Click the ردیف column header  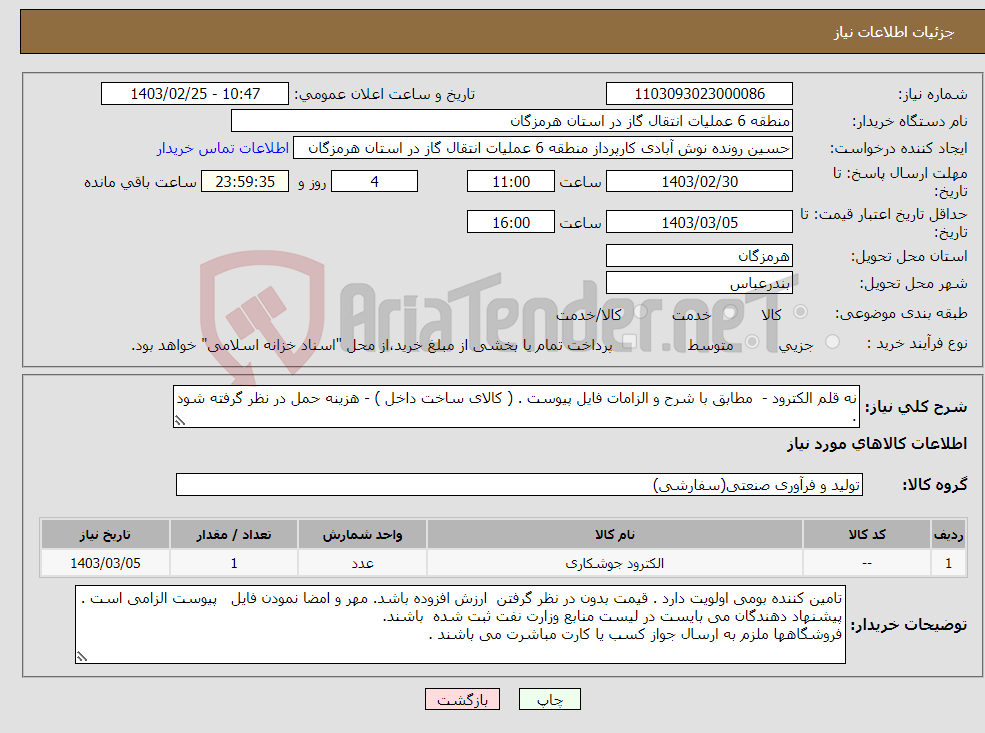click(948, 535)
